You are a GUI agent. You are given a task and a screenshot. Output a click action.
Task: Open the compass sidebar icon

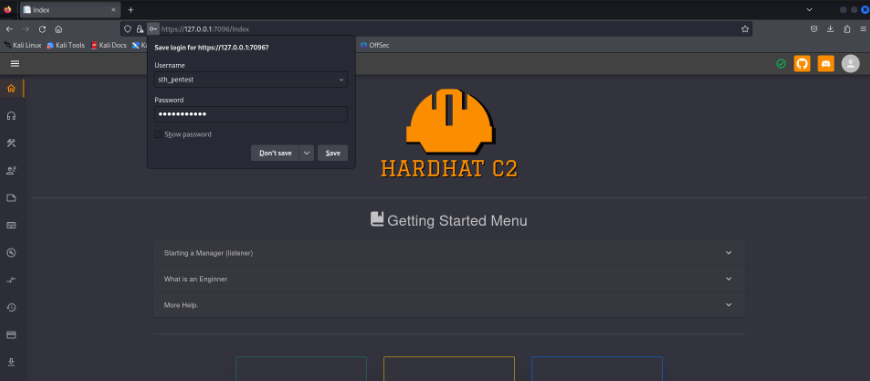(x=11, y=253)
